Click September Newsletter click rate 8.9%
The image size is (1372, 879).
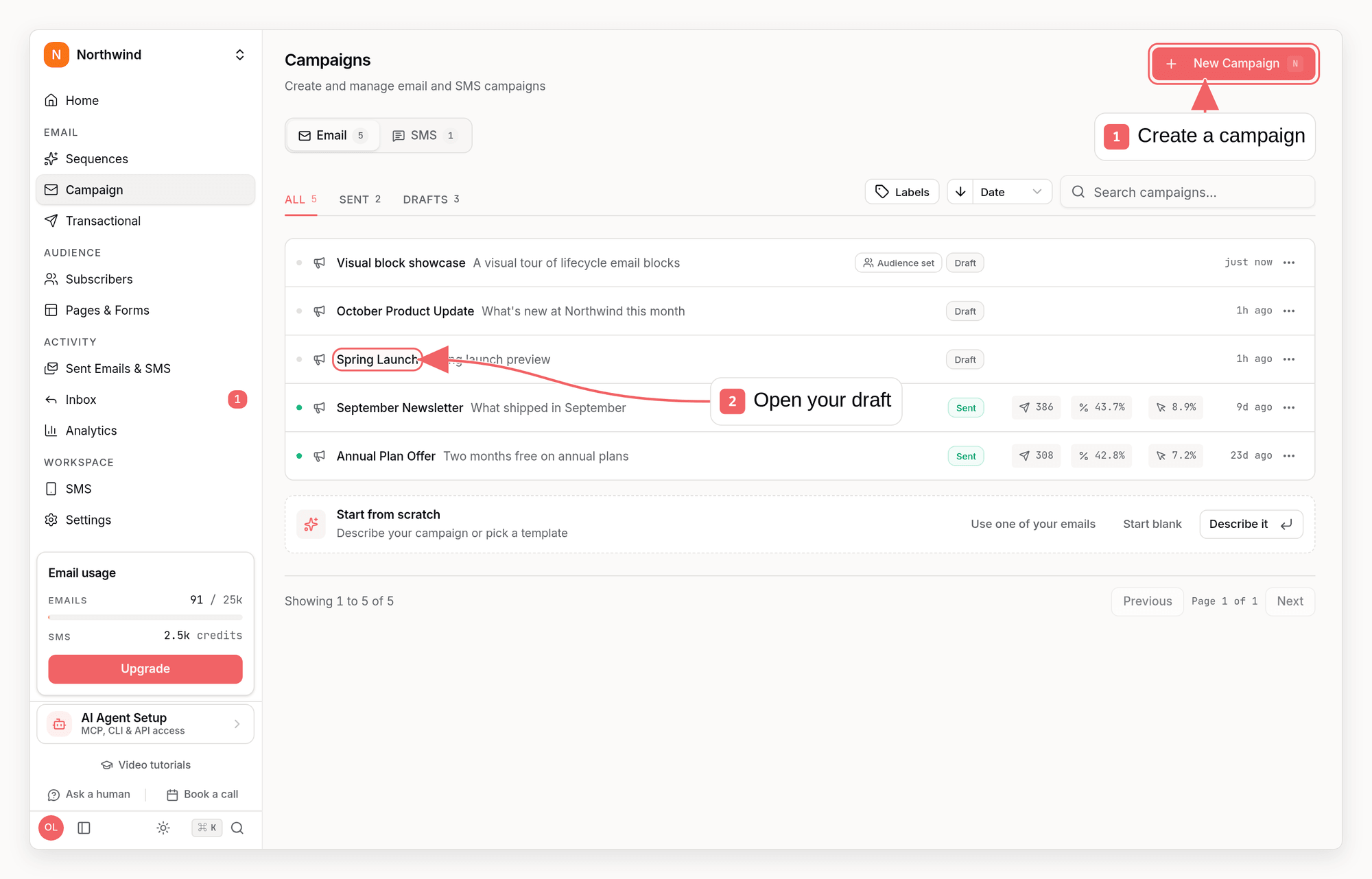coord(1176,407)
